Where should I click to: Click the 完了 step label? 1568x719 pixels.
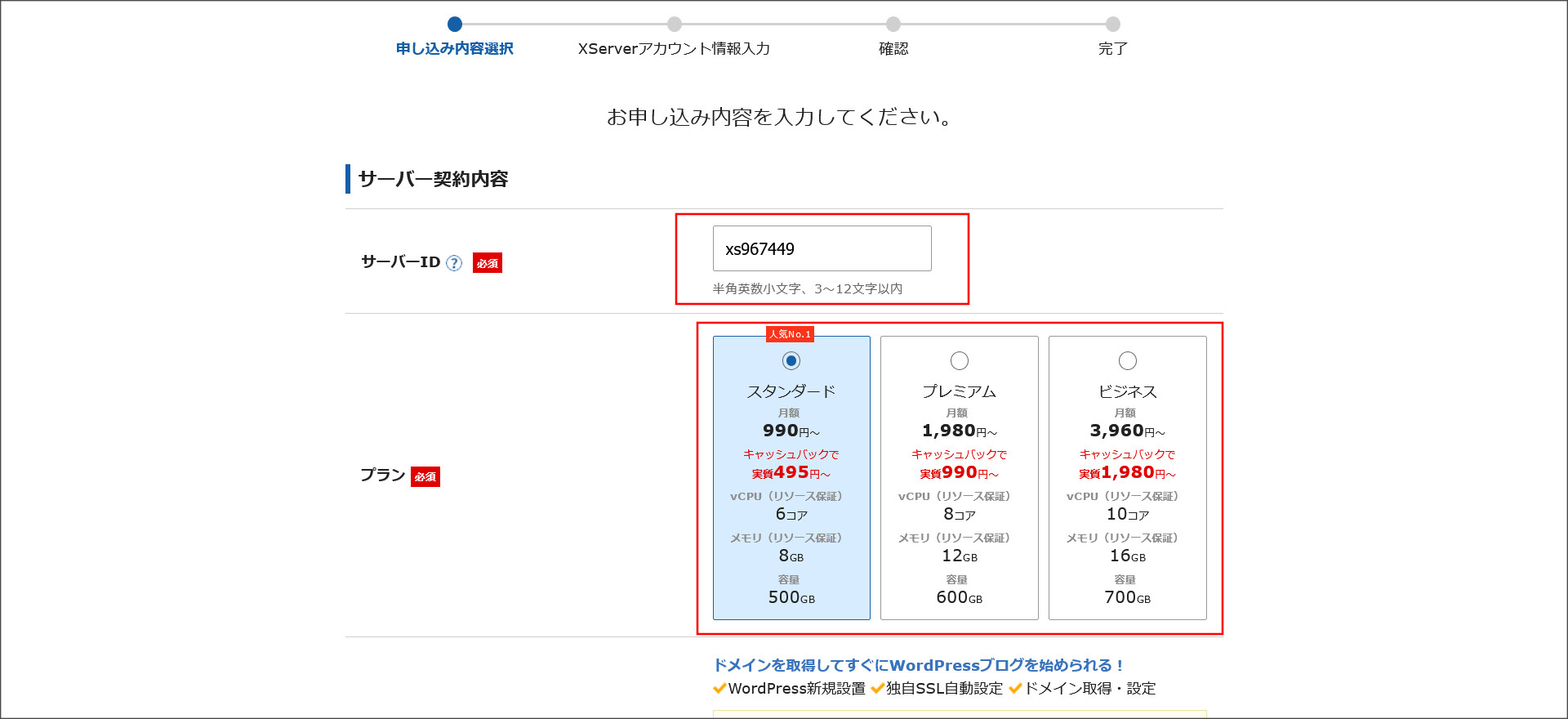pyautogui.click(x=1112, y=49)
